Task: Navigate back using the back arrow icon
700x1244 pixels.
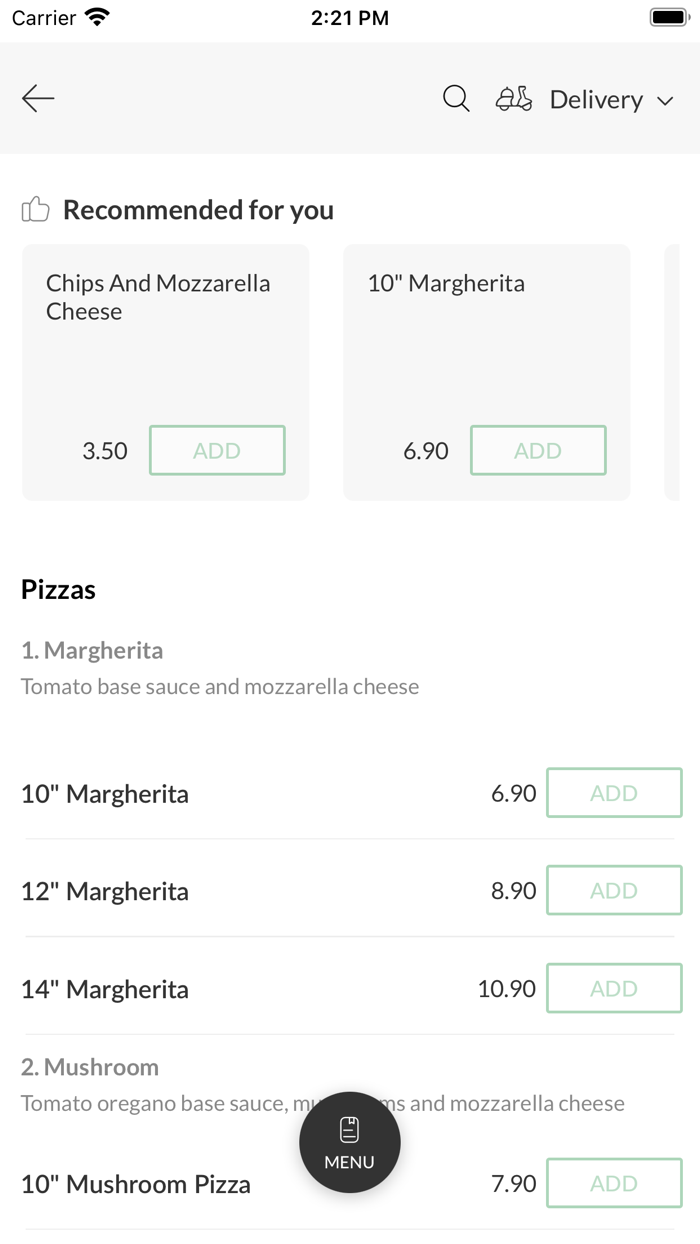Action: (37, 98)
